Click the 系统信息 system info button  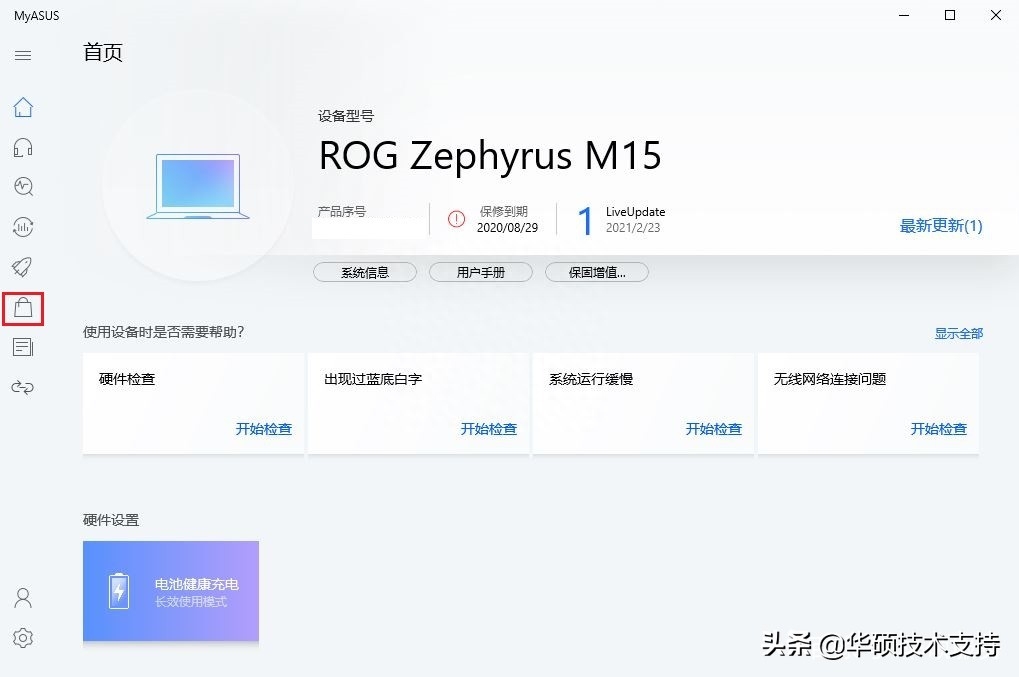(364, 271)
